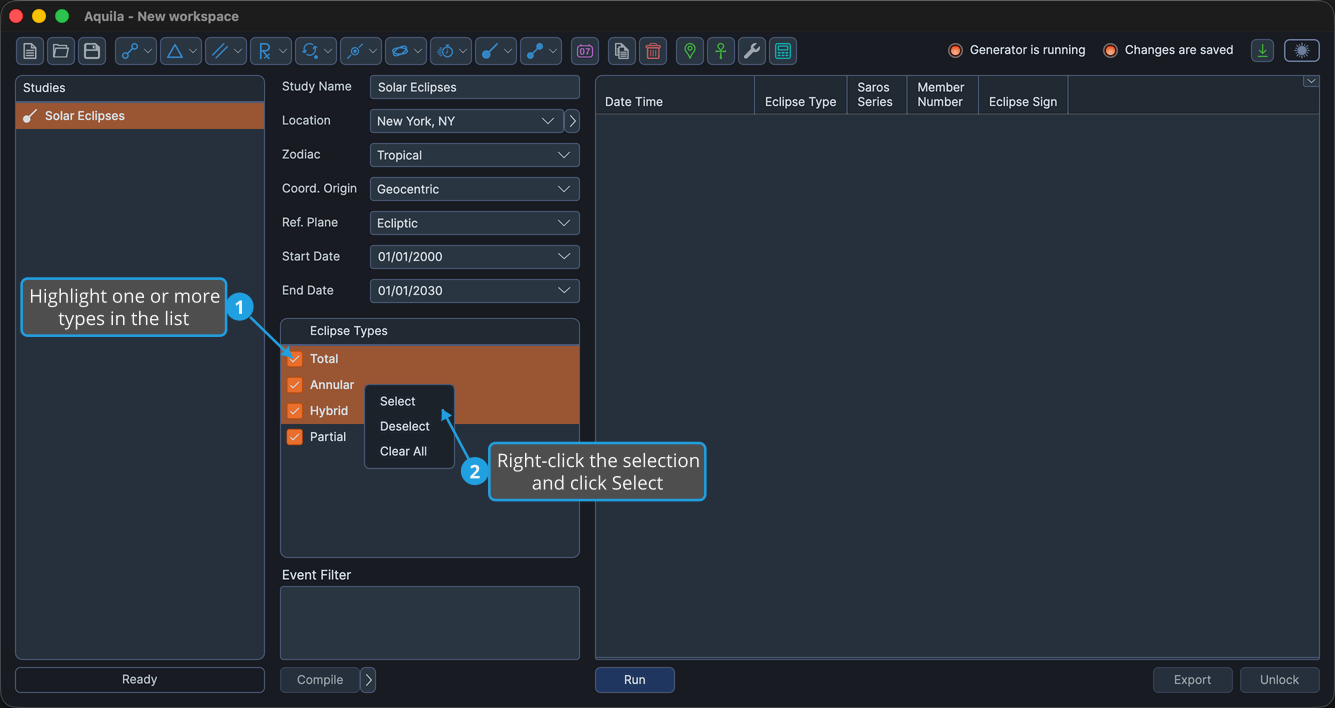Click the Compile button
The height and width of the screenshot is (708, 1335).
(x=320, y=680)
